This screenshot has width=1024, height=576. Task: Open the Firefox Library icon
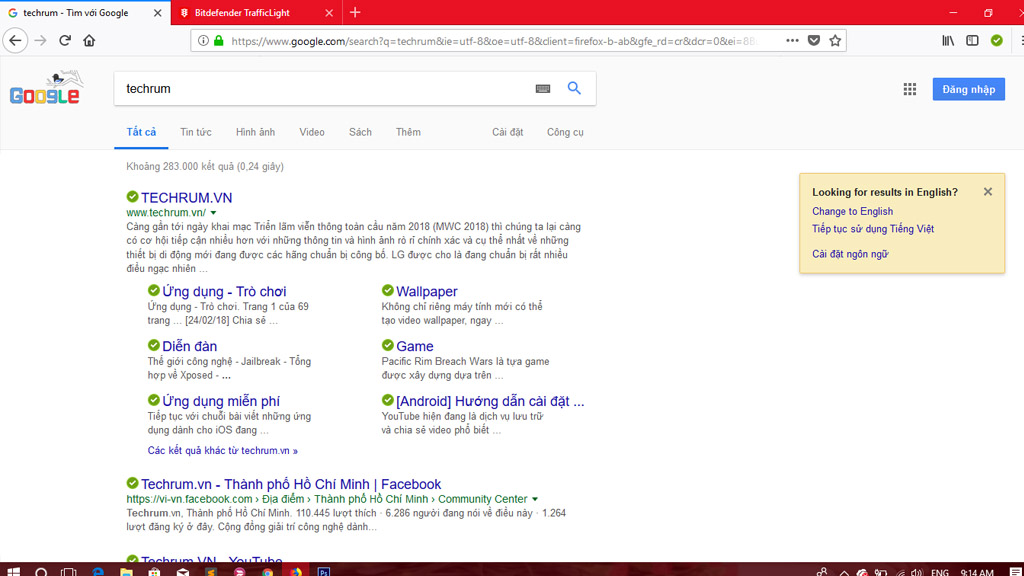[948, 40]
